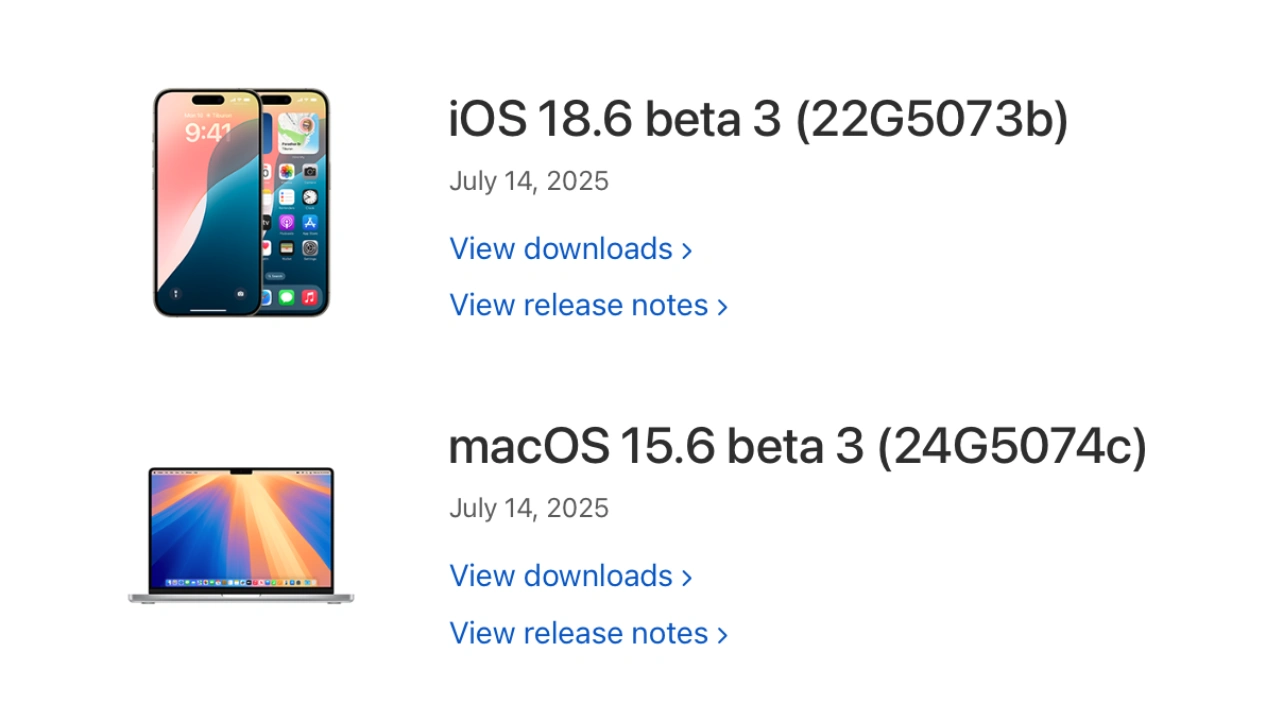The width and height of the screenshot is (1280, 720).
Task: Click the camera shortcut on iPhone lock screen
Action: [x=238, y=294]
